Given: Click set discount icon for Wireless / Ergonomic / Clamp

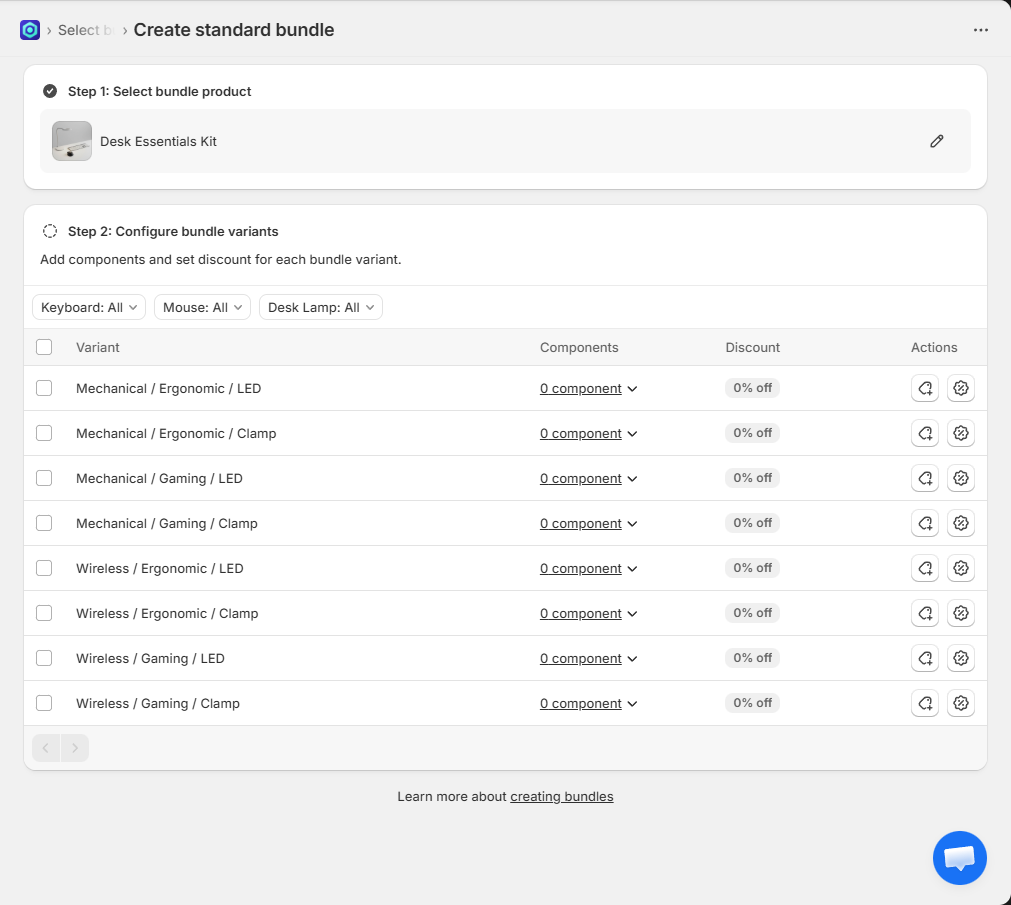Looking at the screenshot, I should [961, 613].
